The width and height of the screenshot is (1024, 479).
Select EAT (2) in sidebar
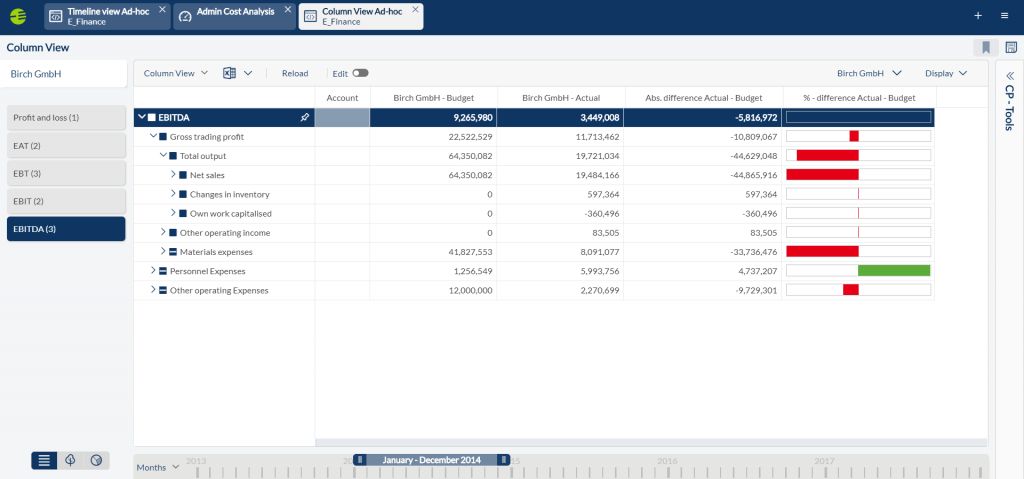[66, 146]
